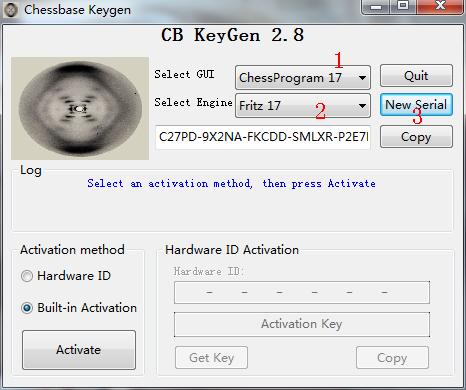Quit the keygen application

pos(416,76)
